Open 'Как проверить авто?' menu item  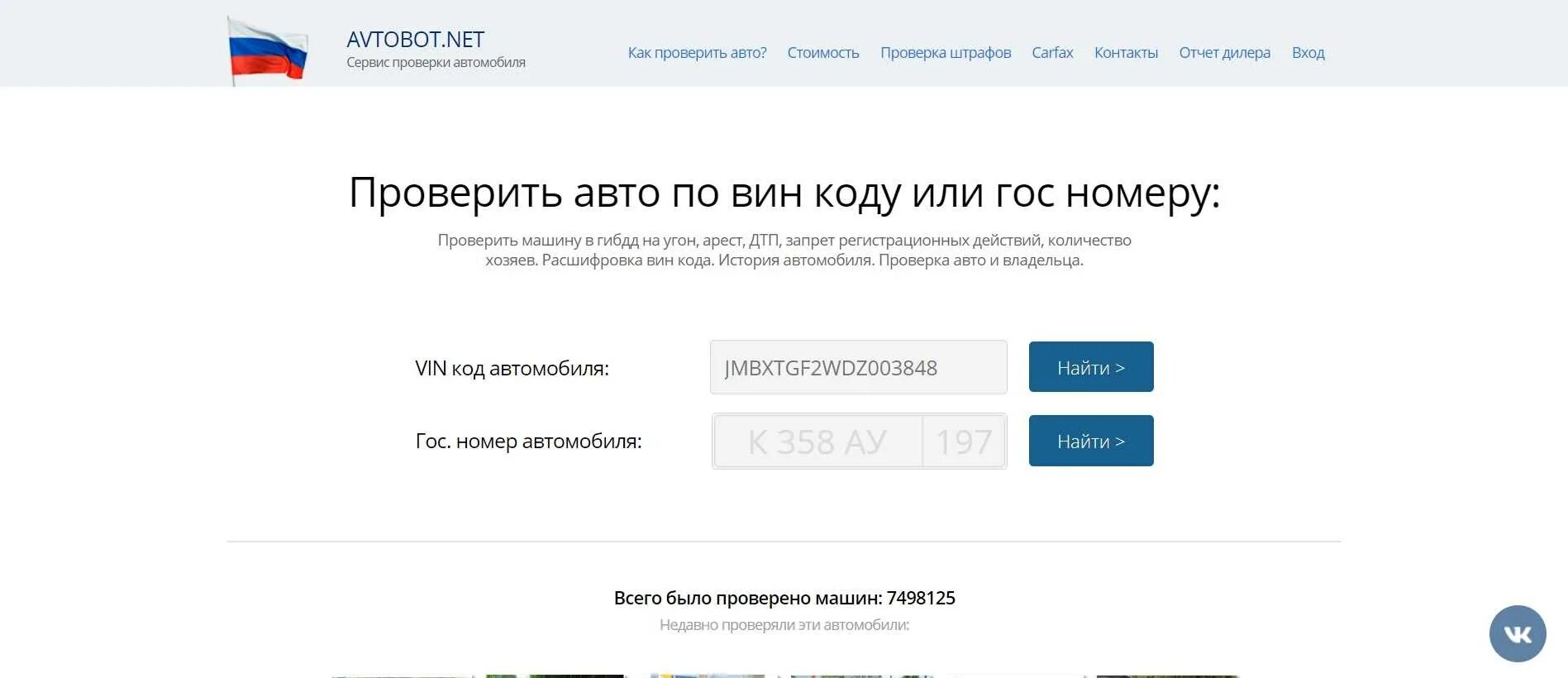[697, 53]
